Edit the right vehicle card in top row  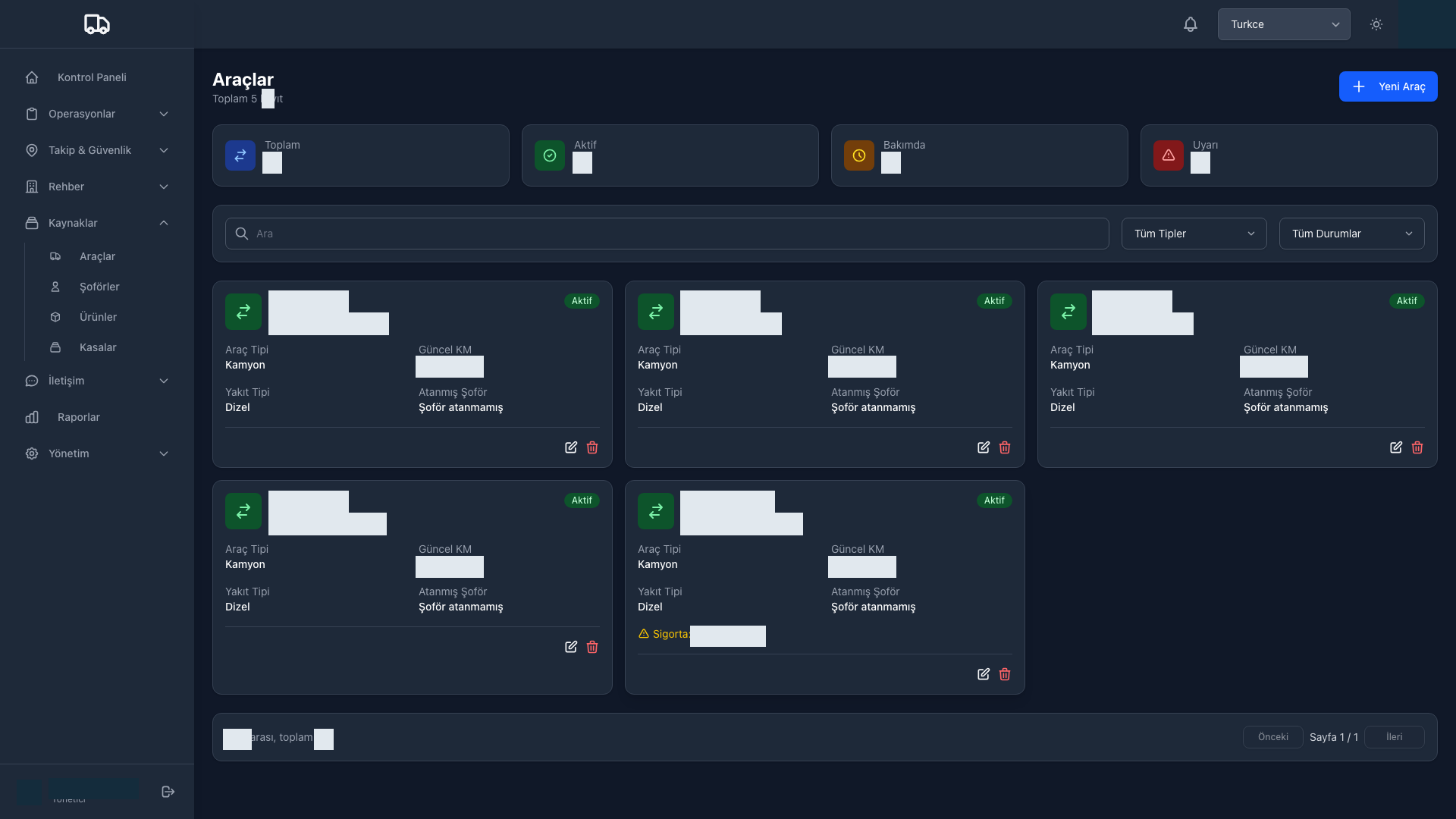[x=1396, y=447]
